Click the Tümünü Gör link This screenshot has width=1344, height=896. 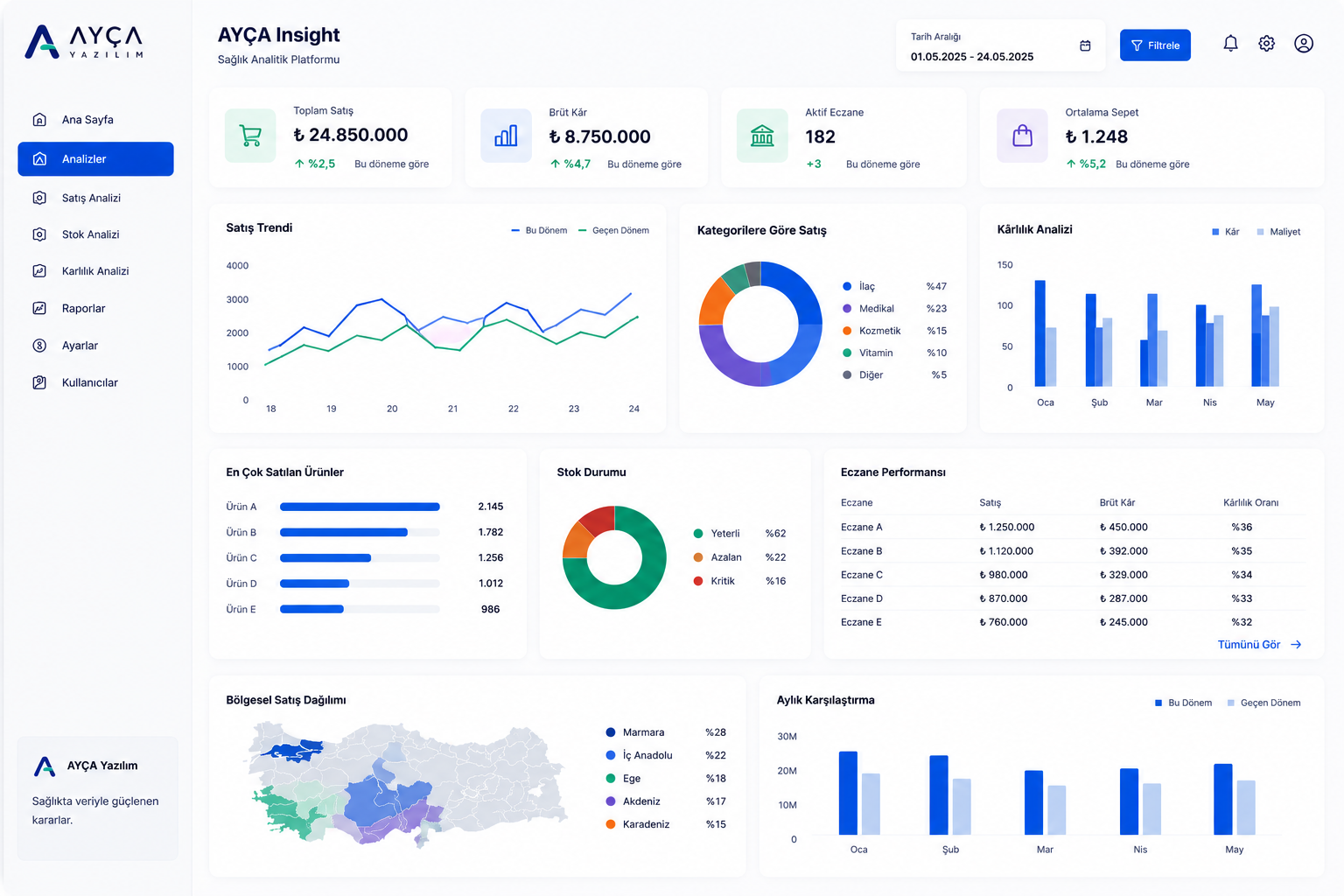click(x=1249, y=645)
